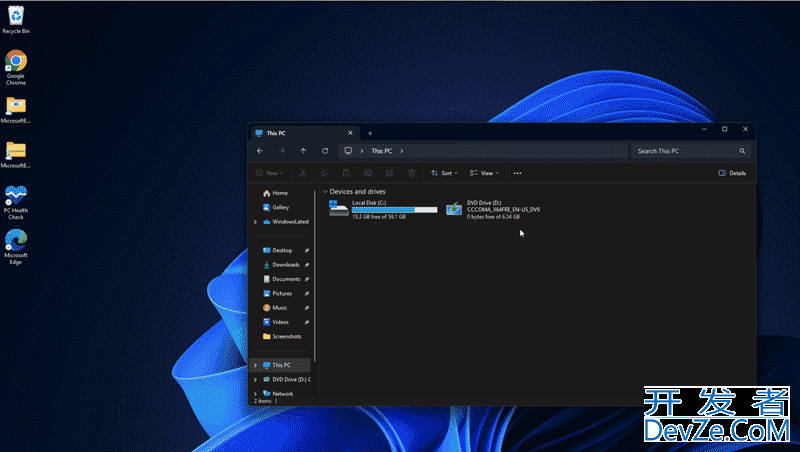The height and width of the screenshot is (452, 800).
Task: Toggle the Details pane
Action: tap(732, 173)
